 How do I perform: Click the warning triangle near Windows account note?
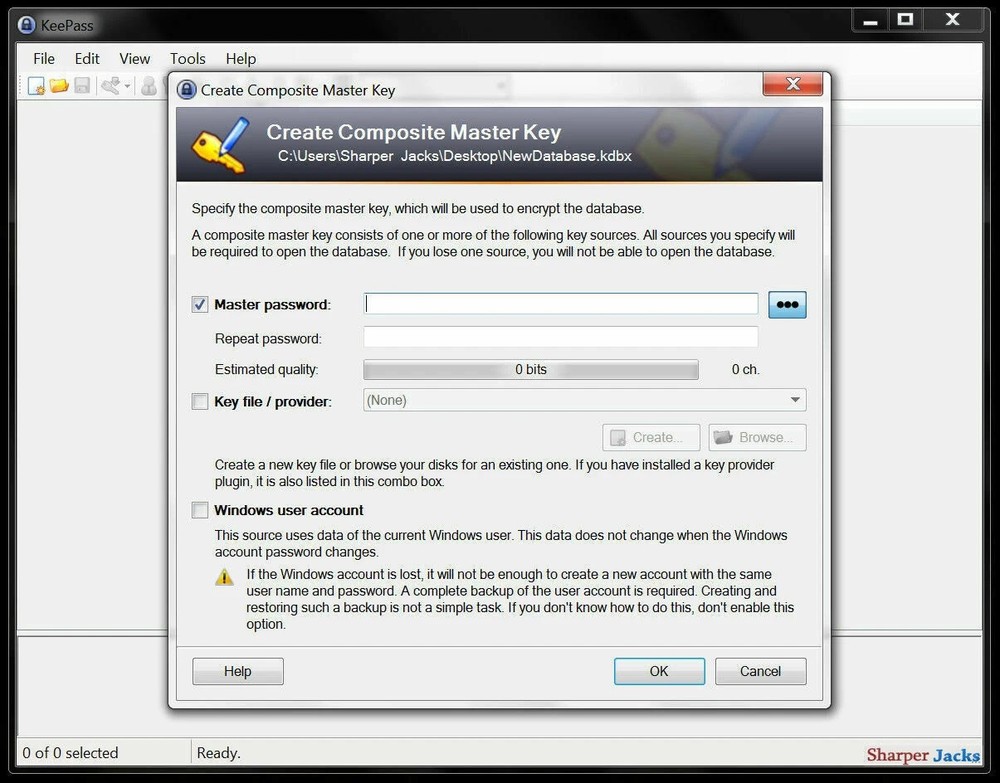click(x=224, y=576)
